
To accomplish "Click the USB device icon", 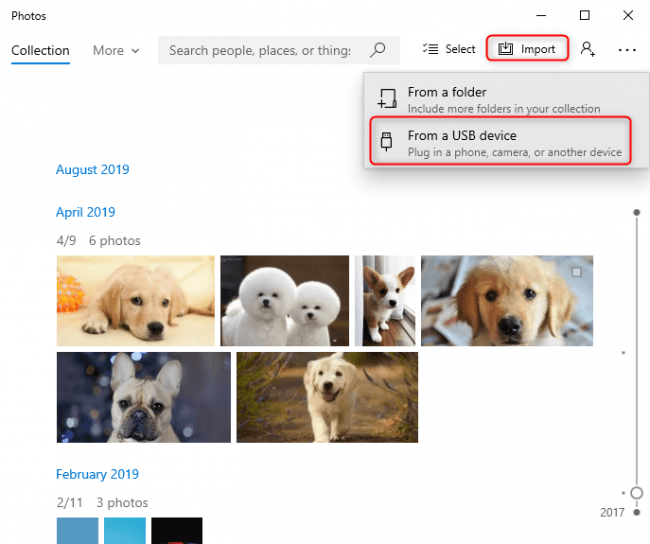I will pos(387,143).
